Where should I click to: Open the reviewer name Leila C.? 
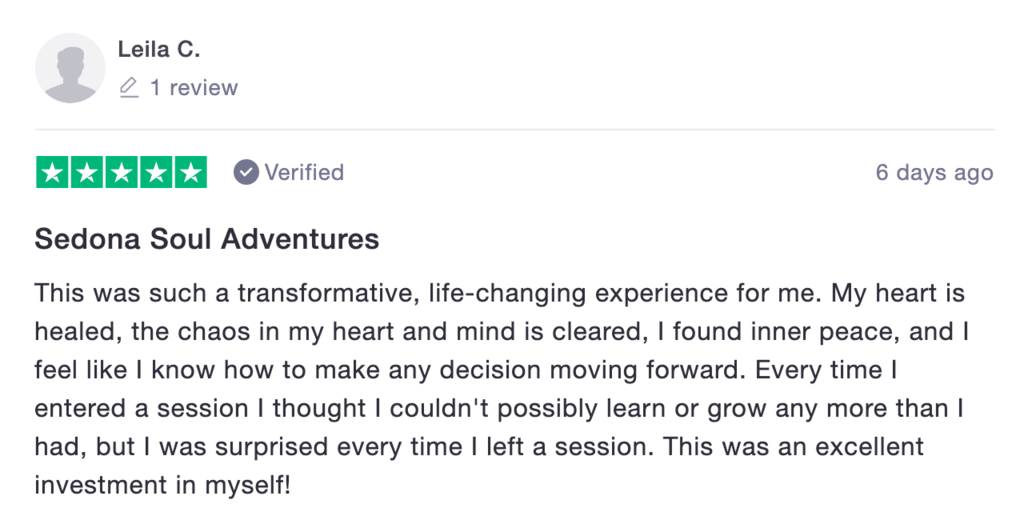pos(158,50)
